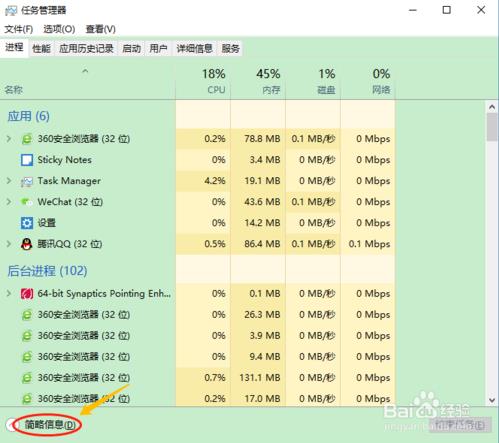Expand the 腾讯QQ (32 位) entry
Image resolution: width=499 pixels, height=443 pixels.
9,244
